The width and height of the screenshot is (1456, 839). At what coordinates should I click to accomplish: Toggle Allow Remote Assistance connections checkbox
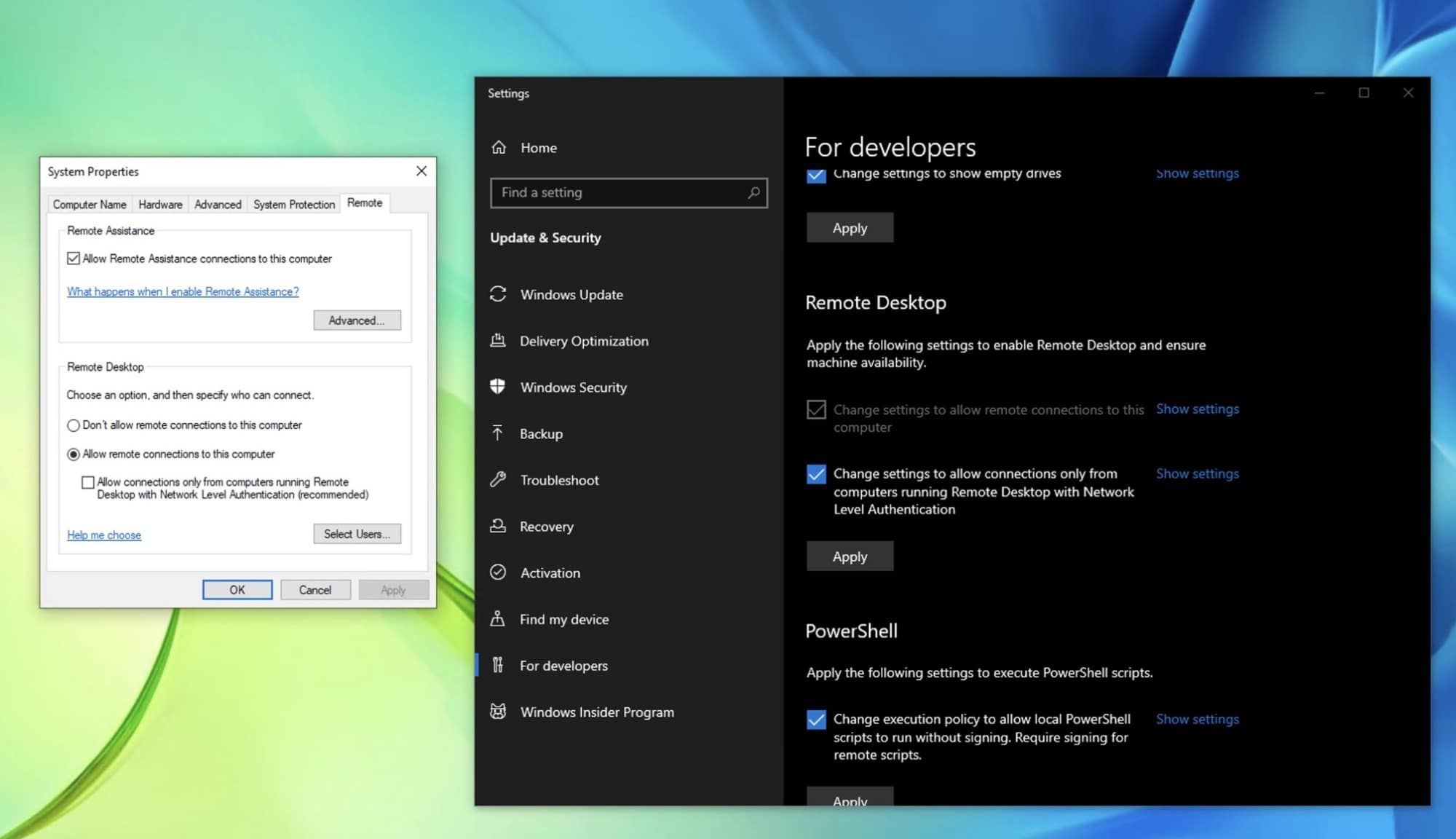(x=73, y=259)
